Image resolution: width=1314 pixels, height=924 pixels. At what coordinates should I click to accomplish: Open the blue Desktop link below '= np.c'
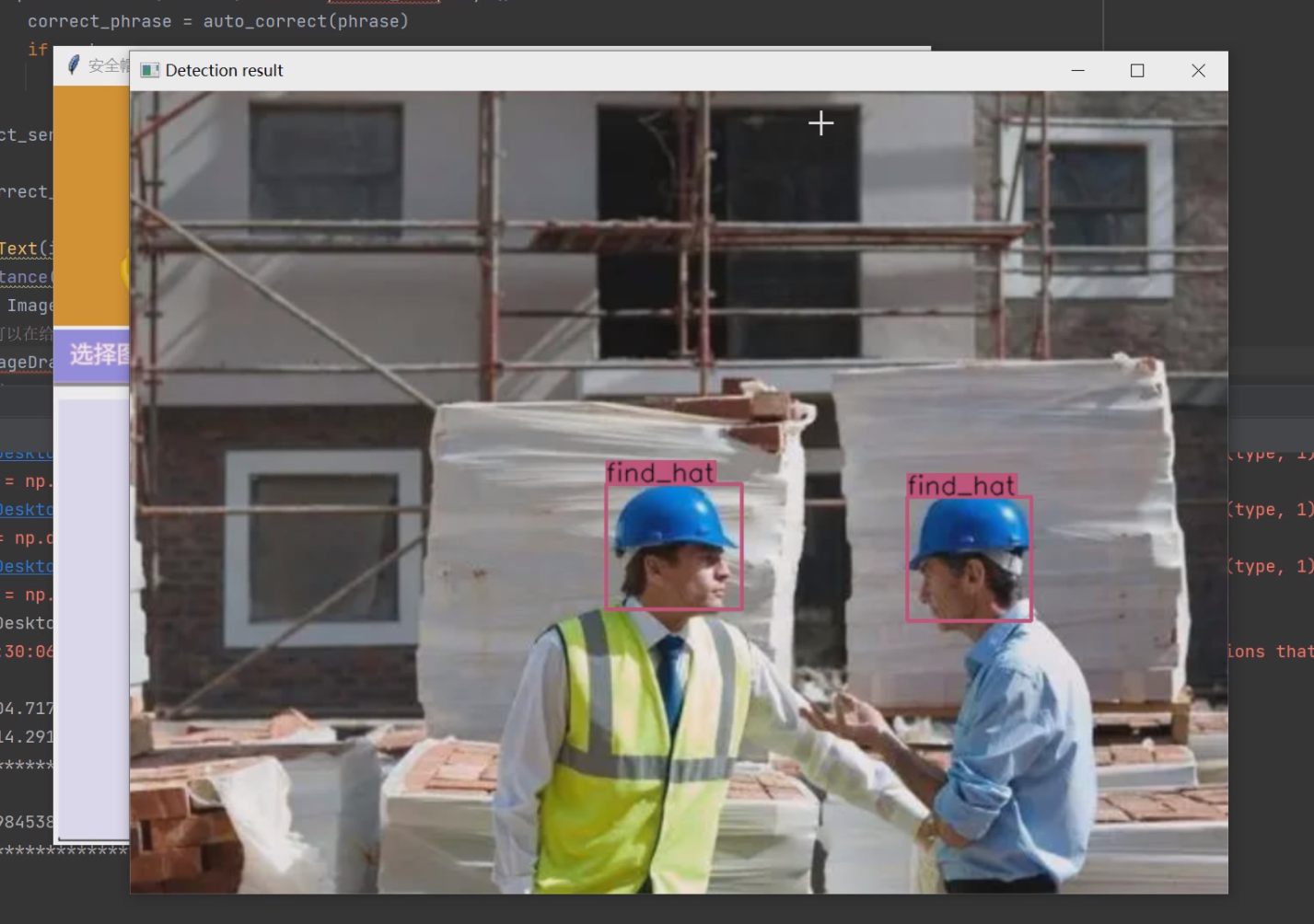[27, 566]
